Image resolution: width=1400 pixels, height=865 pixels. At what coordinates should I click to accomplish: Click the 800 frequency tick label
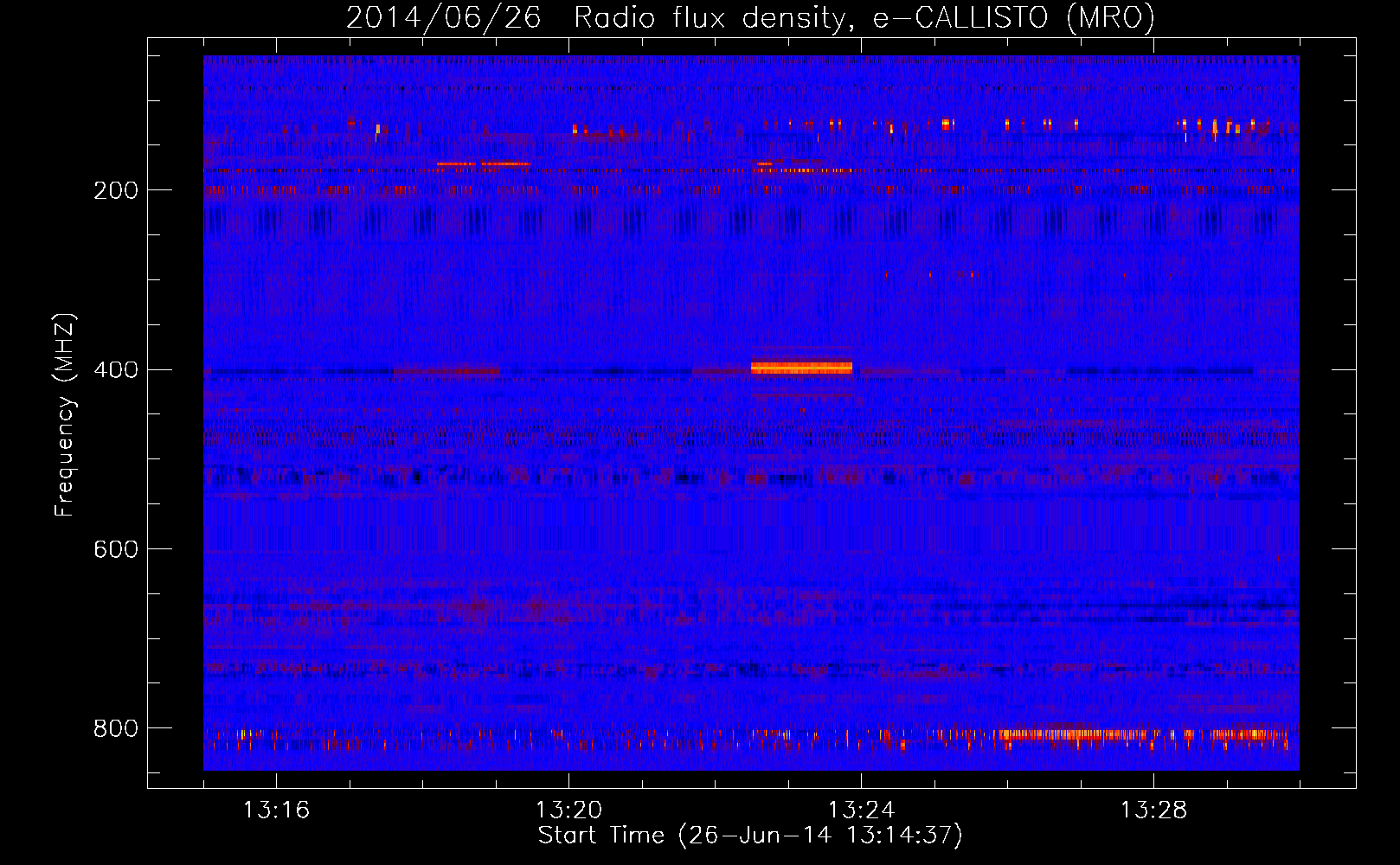pos(116,728)
